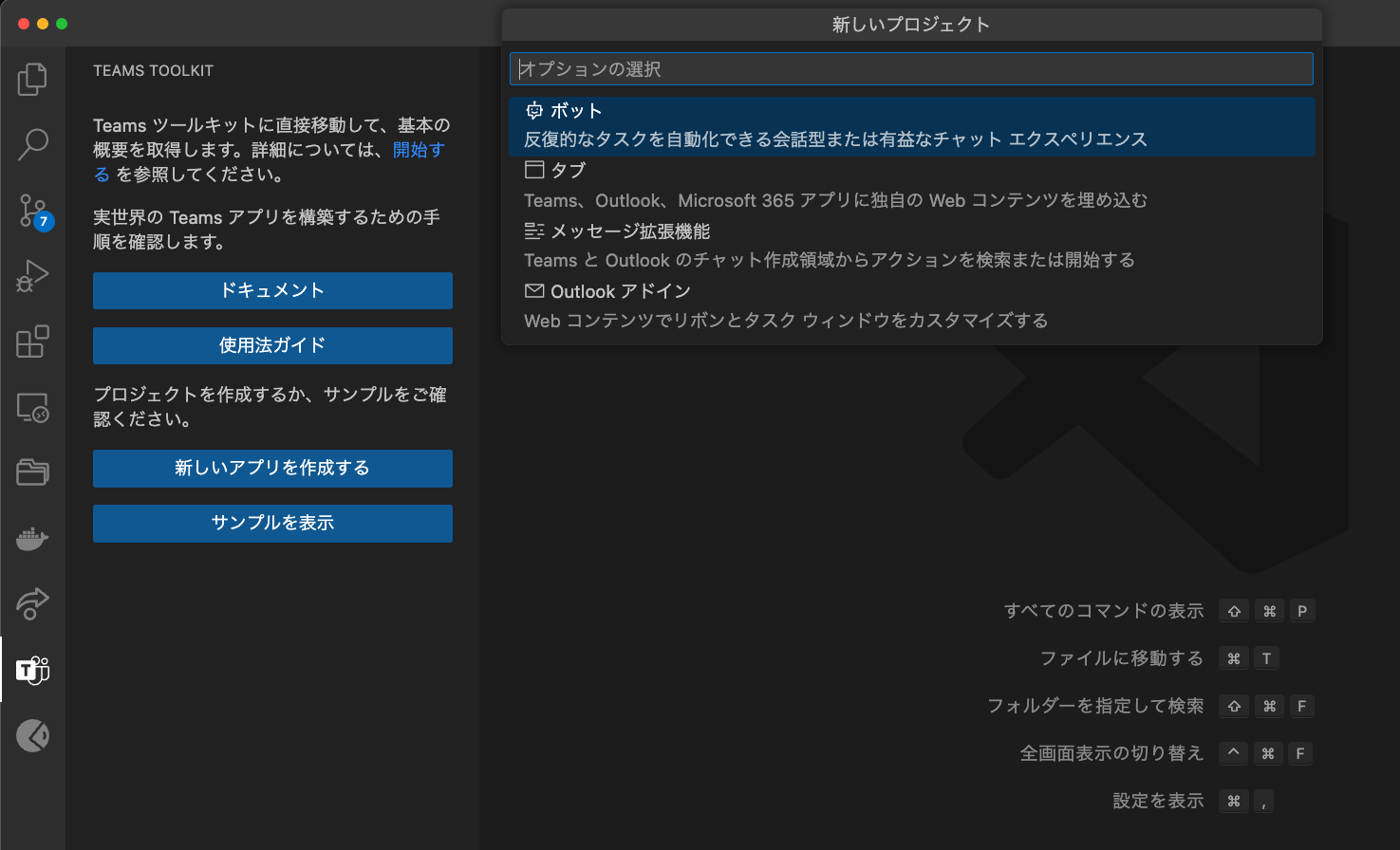Open the Remote Explorer icon

[x=32, y=408]
